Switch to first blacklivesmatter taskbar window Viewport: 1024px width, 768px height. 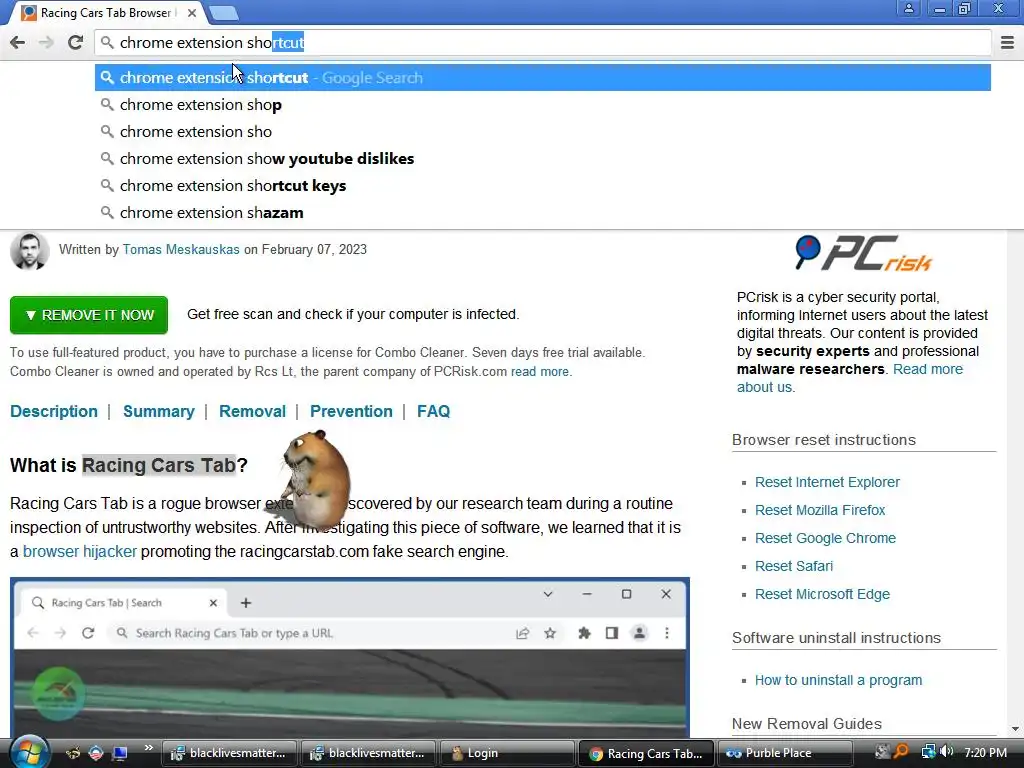[228, 753]
